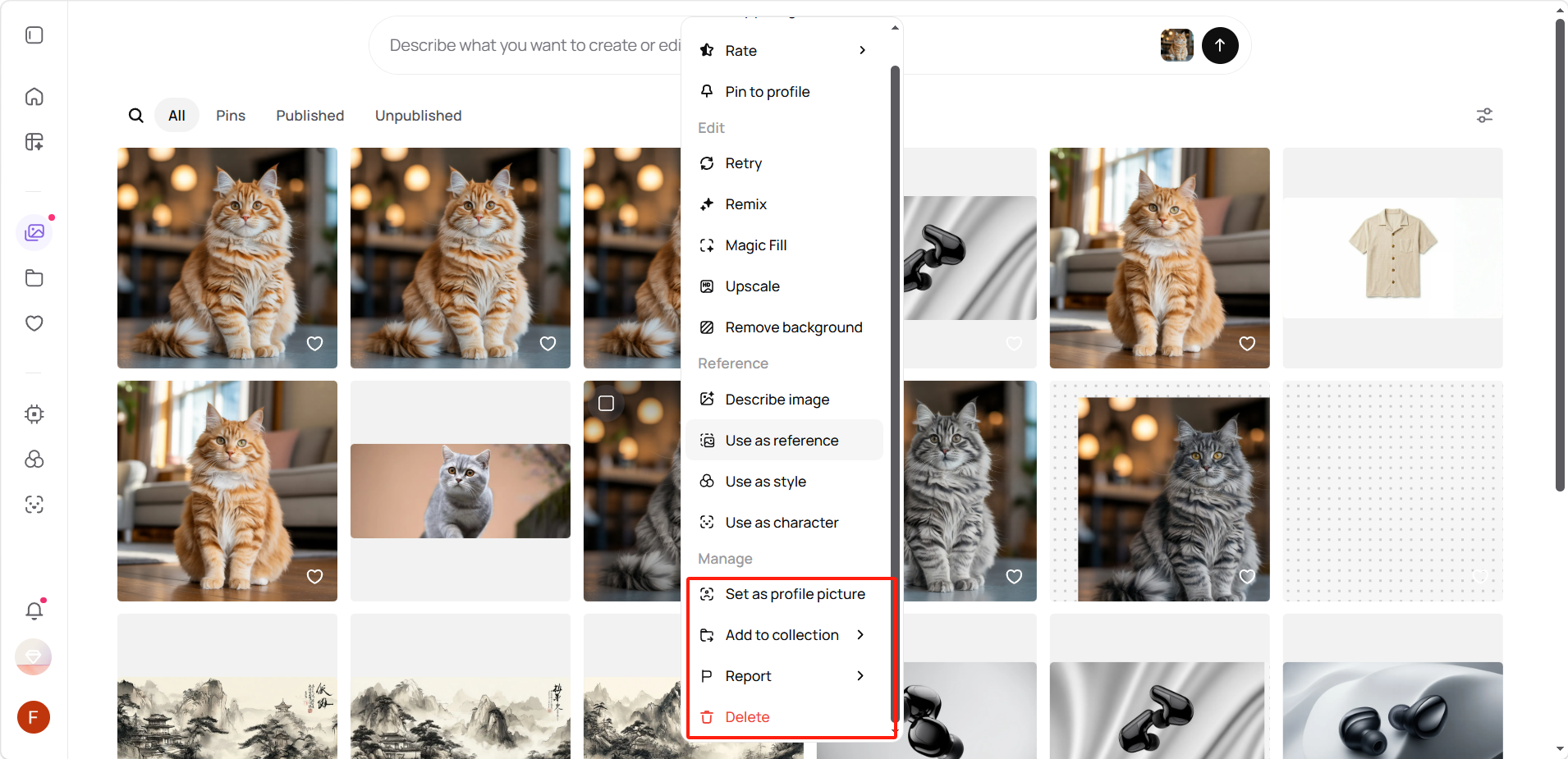
Task: Click the search magnifier icon
Action: [x=136, y=116]
